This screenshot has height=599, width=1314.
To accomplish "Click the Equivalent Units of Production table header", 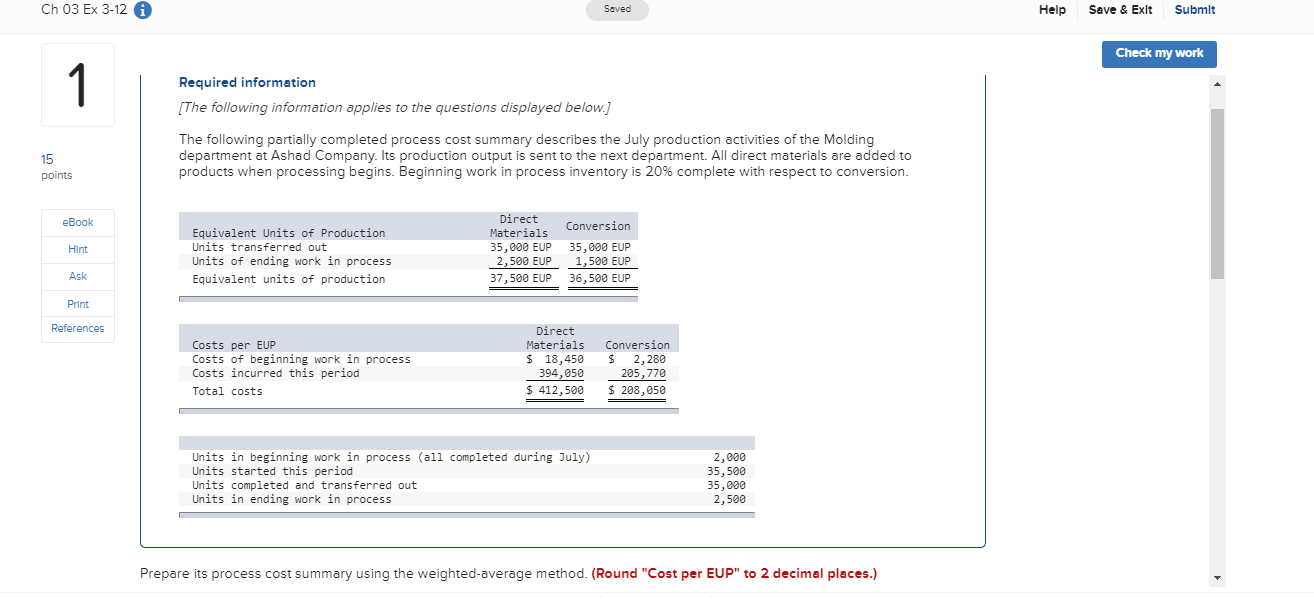I will tap(290, 232).
